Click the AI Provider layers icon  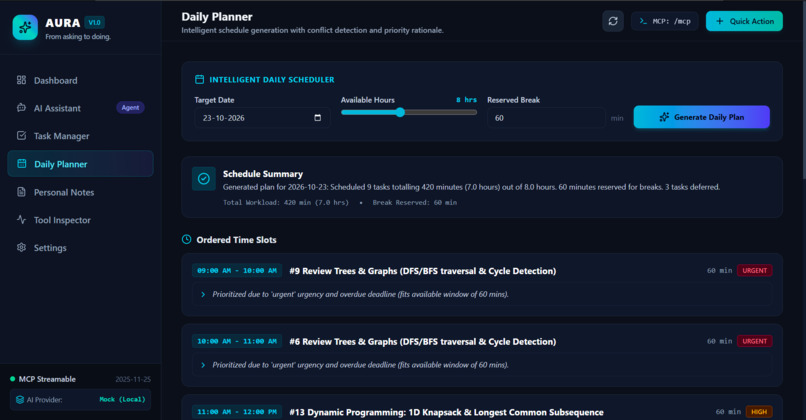click(x=20, y=399)
